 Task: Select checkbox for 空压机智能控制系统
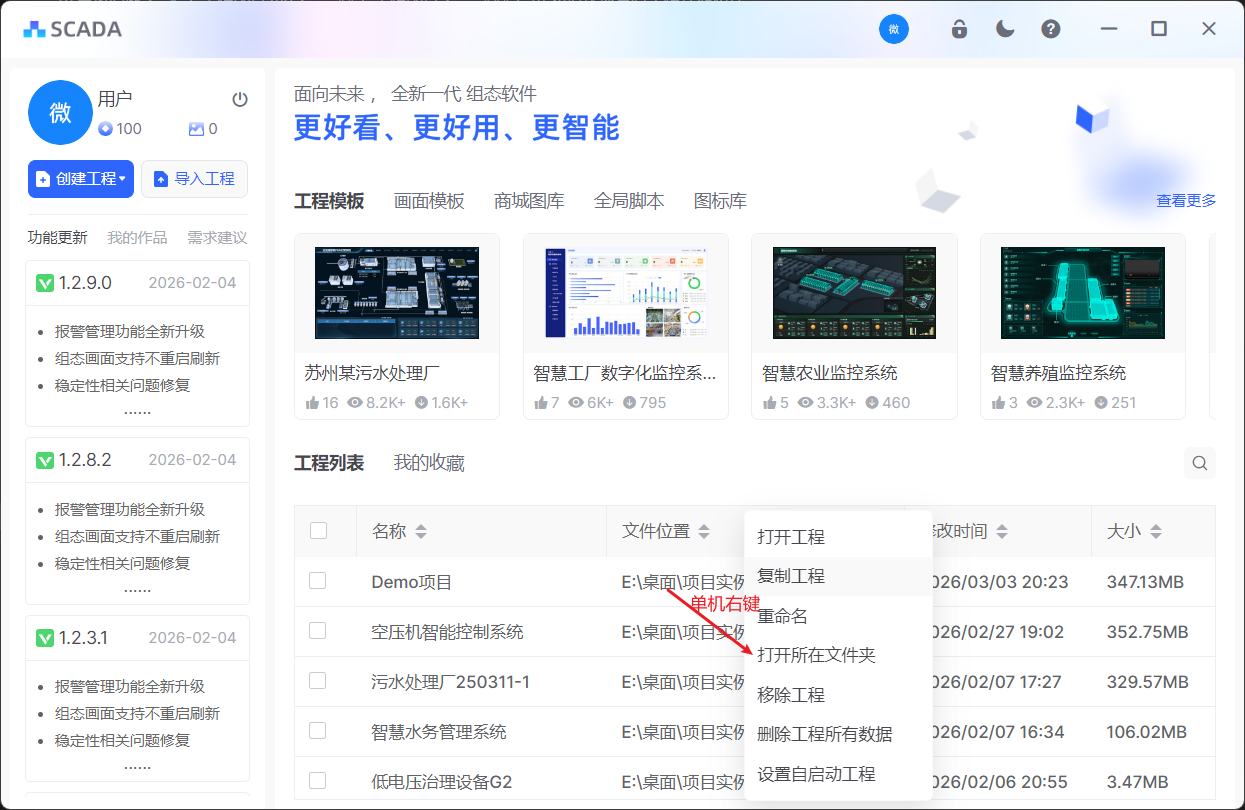(318, 631)
